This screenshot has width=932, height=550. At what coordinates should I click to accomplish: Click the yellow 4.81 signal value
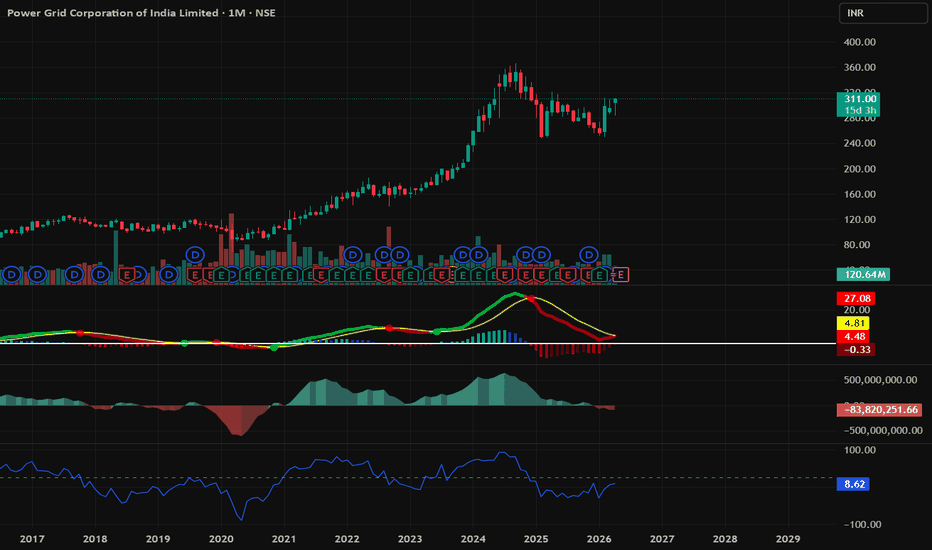pyautogui.click(x=854, y=323)
